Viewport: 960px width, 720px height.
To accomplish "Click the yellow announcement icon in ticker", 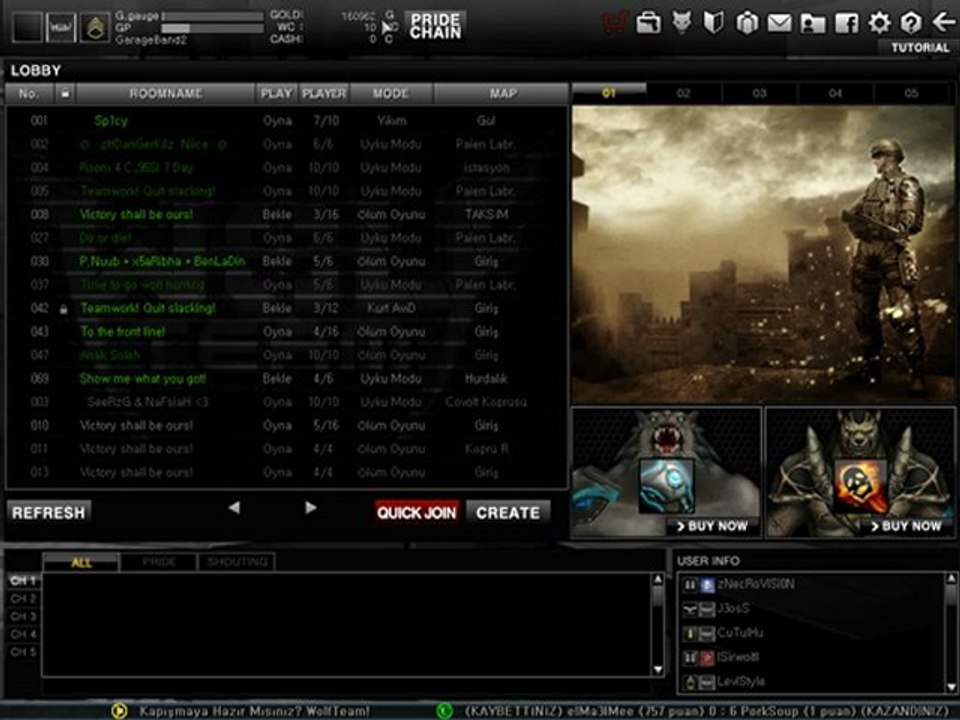I will click(x=119, y=710).
